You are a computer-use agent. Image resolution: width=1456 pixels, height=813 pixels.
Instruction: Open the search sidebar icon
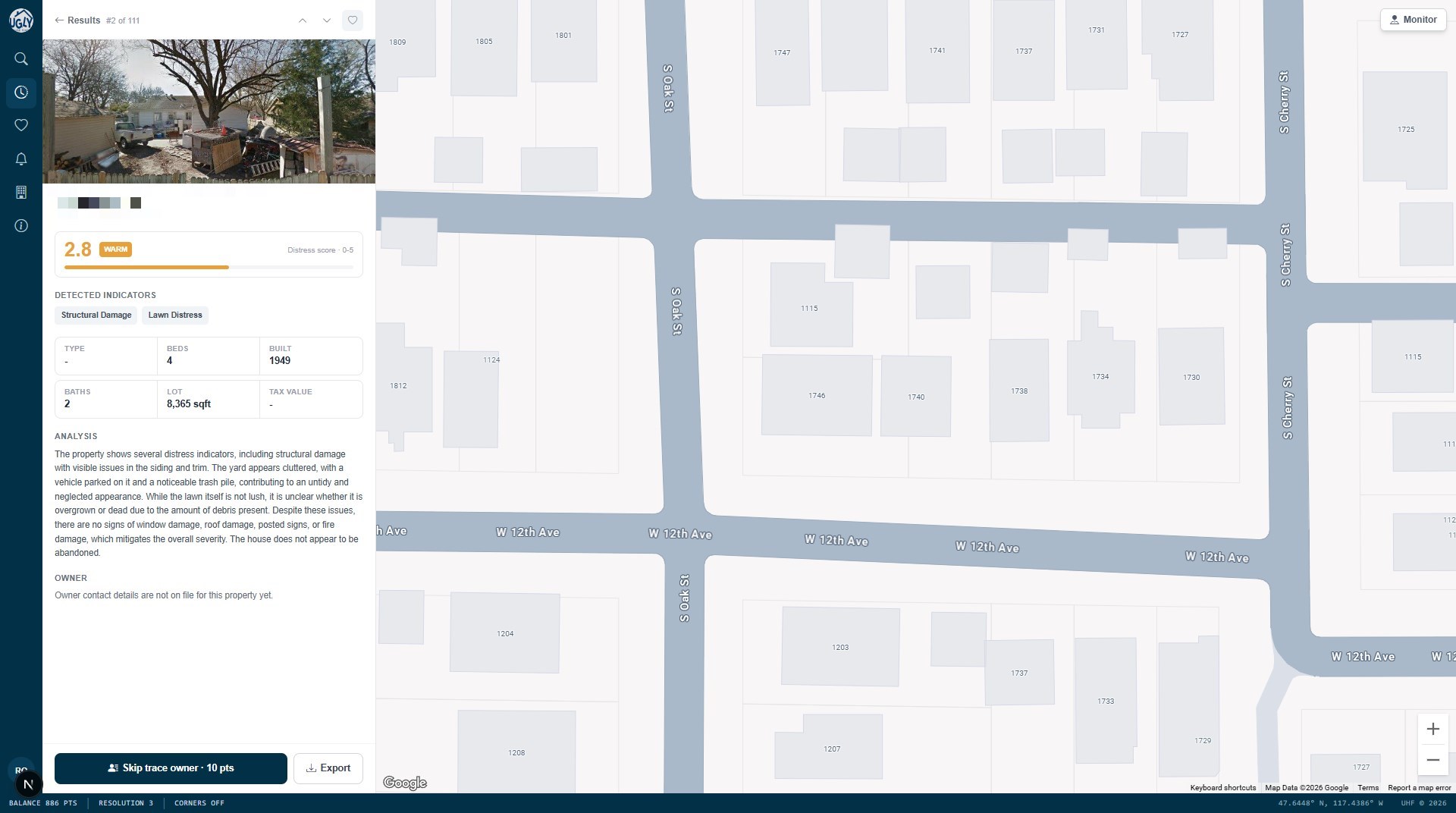(x=21, y=58)
